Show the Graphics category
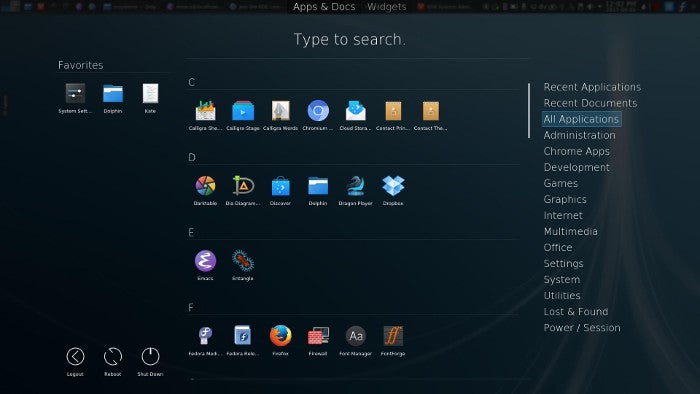Screen dimensions: 700x394 (565, 199)
